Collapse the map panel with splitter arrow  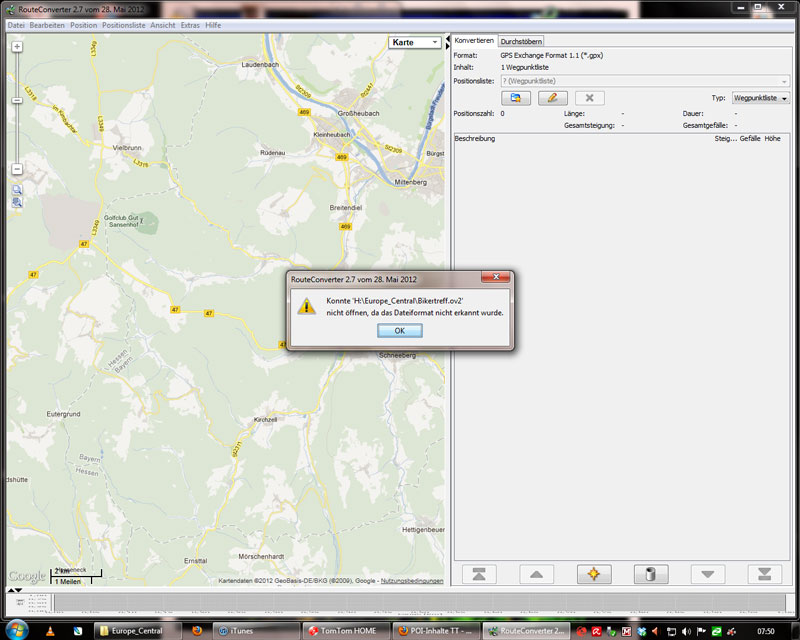pos(448,39)
